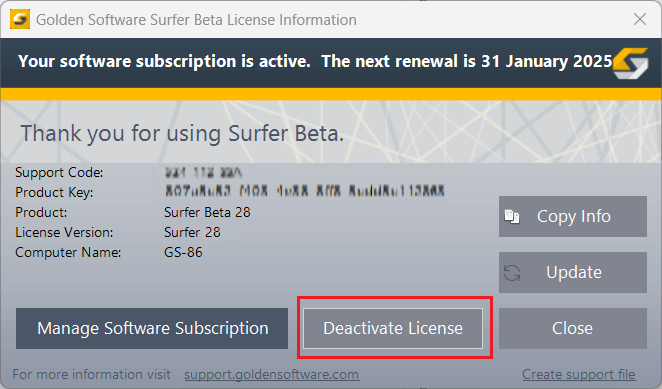Close the dialog using the title bar X
Screen dimensions: 662x389
tap(640, 19)
